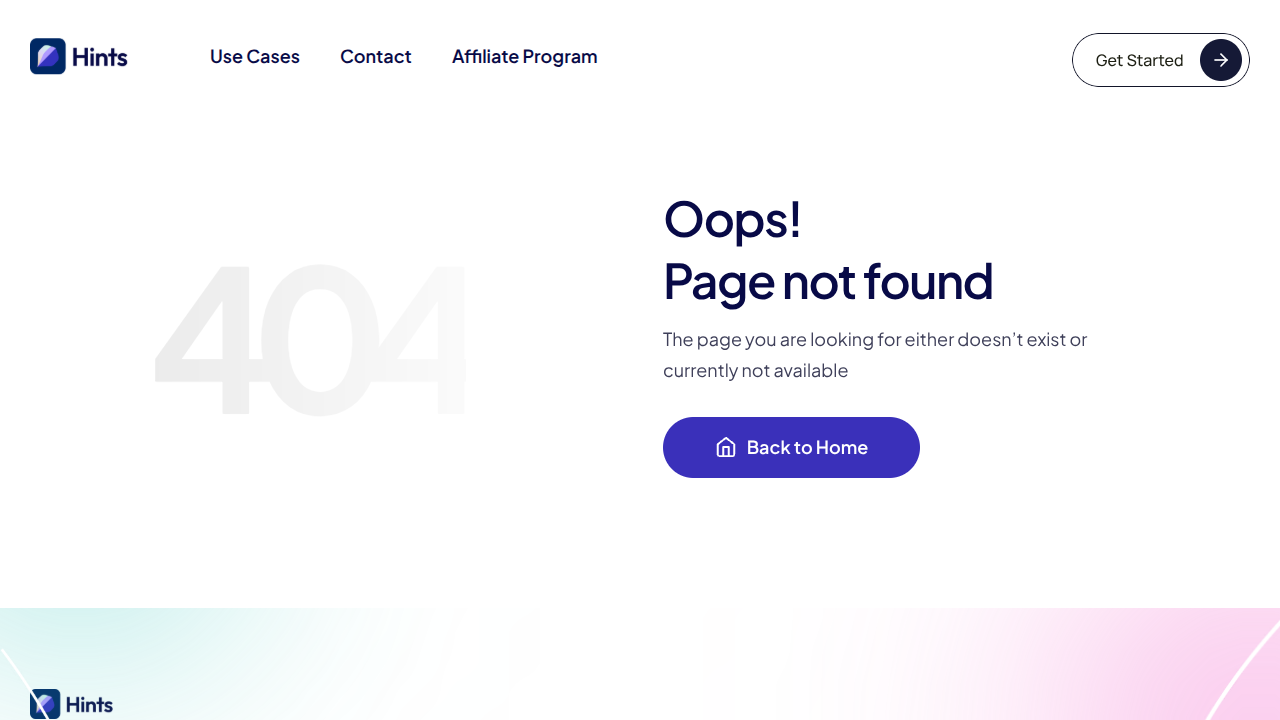1280x720 pixels.
Task: Click the 0 in the 404 graphic
Action: coord(318,340)
